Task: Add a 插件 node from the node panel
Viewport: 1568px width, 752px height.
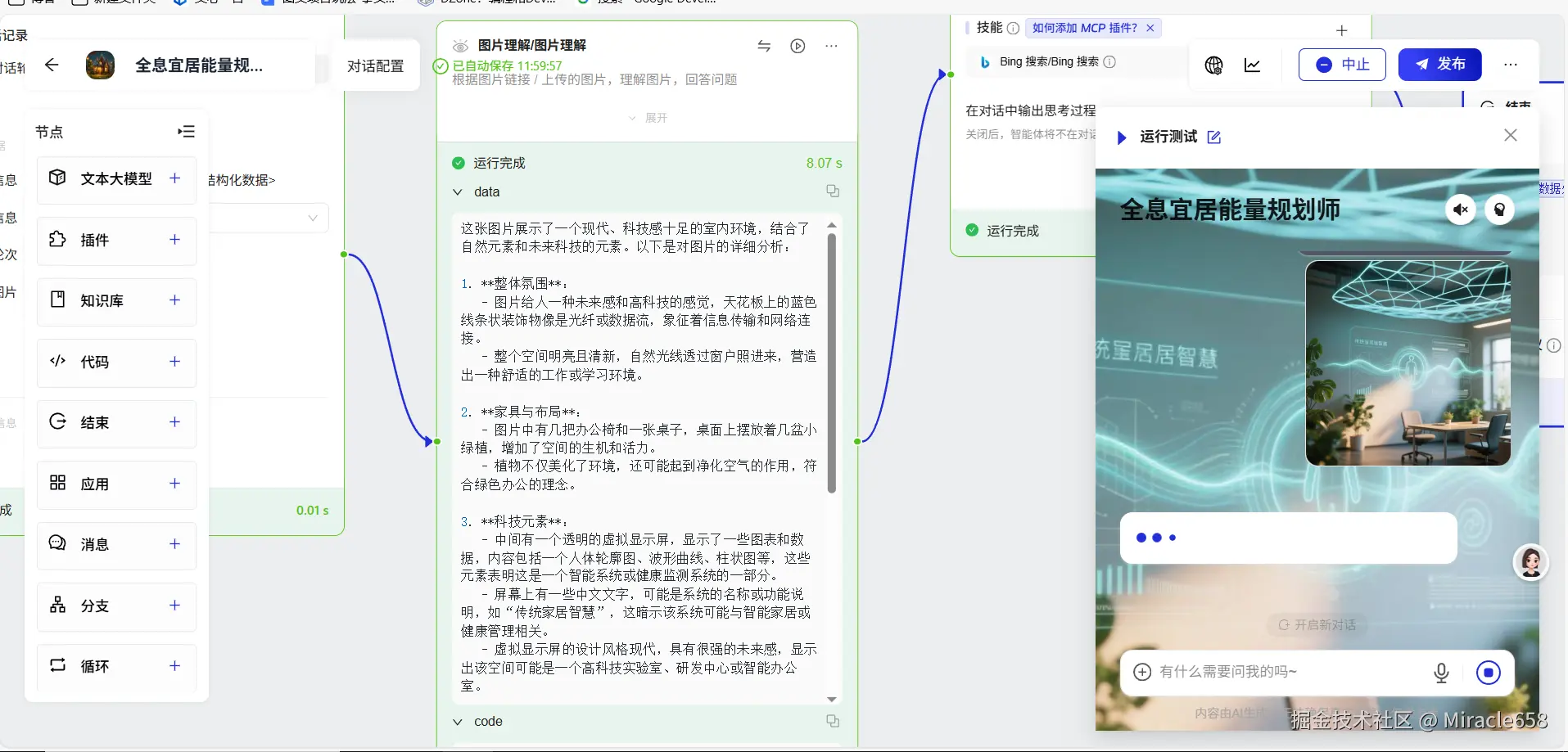Action: [174, 241]
